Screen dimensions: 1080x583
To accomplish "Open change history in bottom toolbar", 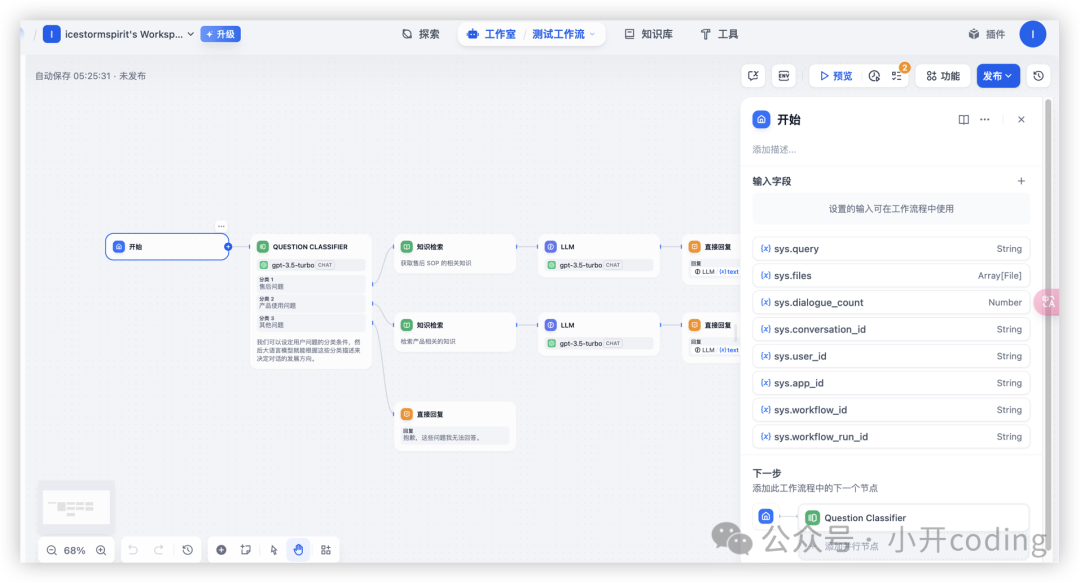I will pyautogui.click(x=187, y=550).
